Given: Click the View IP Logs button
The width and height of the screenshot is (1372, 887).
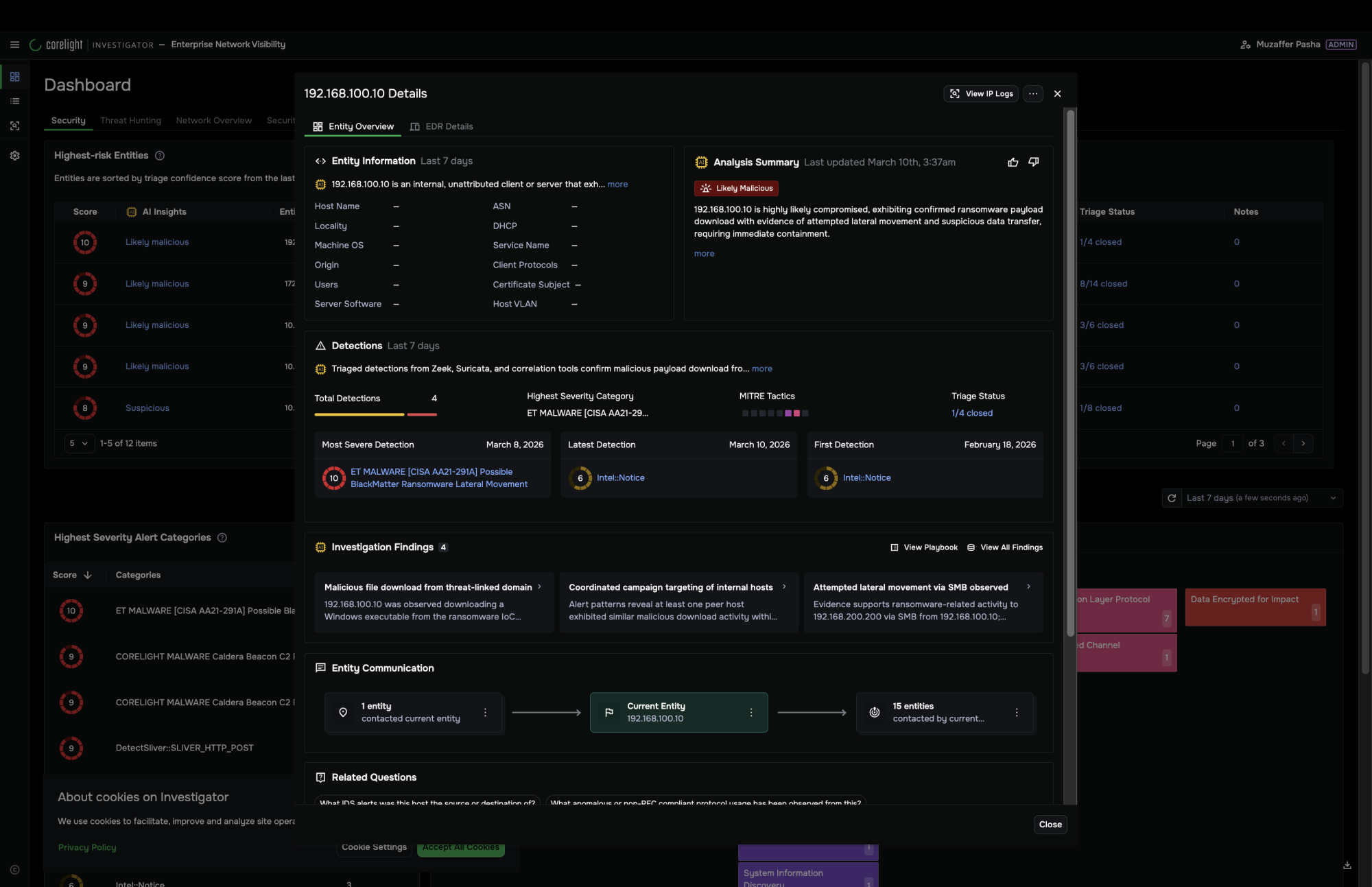Looking at the screenshot, I should (981, 94).
